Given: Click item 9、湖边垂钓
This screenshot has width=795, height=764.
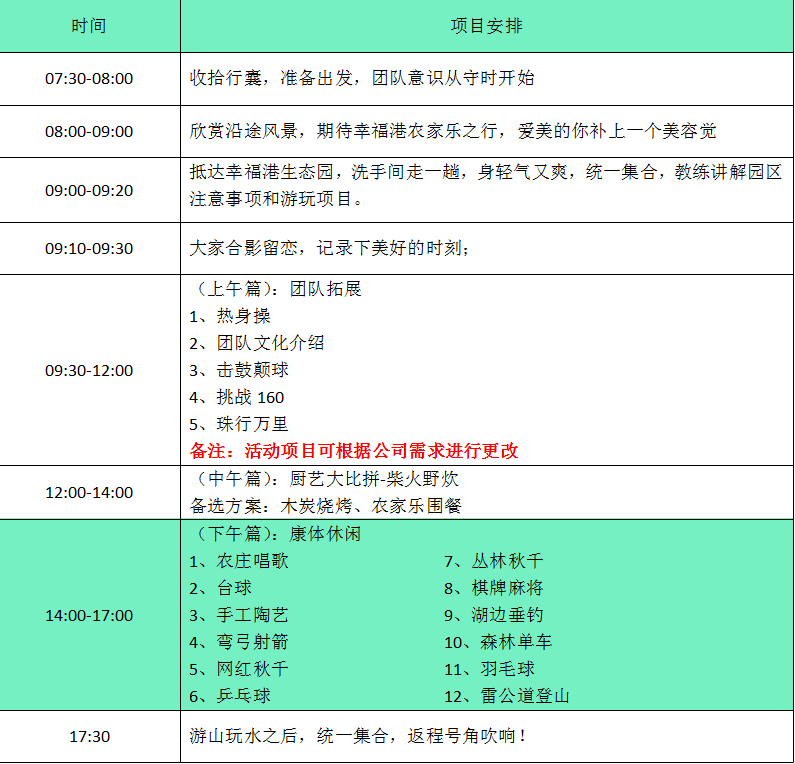Looking at the screenshot, I should (x=494, y=615).
